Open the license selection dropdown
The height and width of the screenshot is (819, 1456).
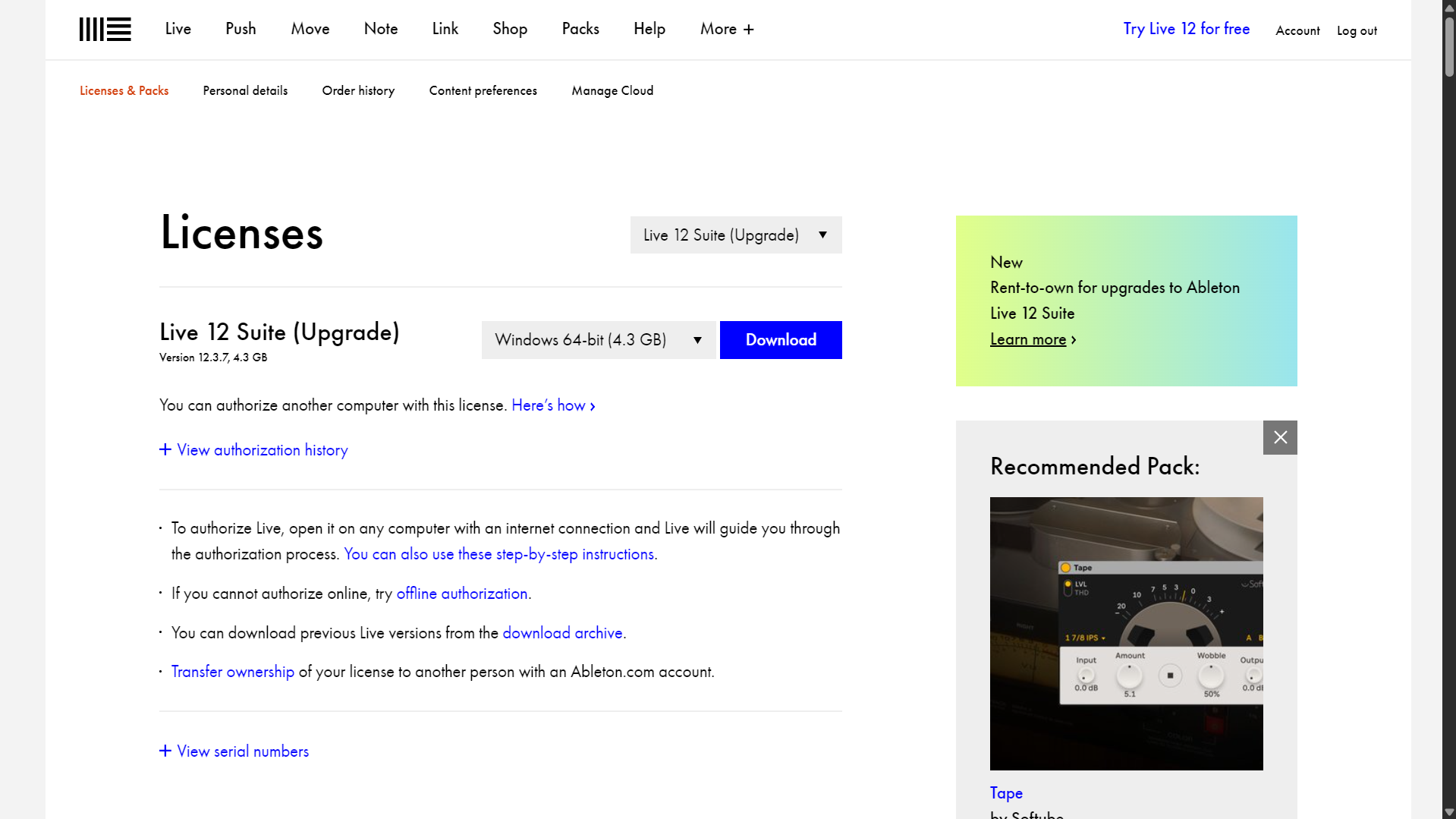click(x=735, y=235)
